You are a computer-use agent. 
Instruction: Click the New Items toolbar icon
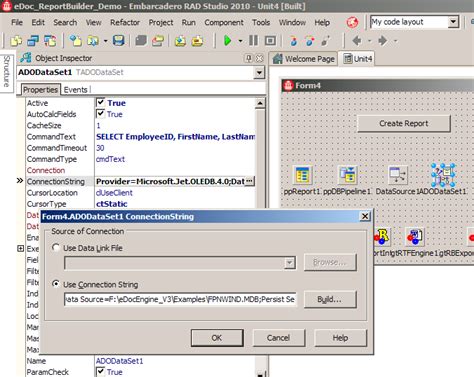pos(76,41)
